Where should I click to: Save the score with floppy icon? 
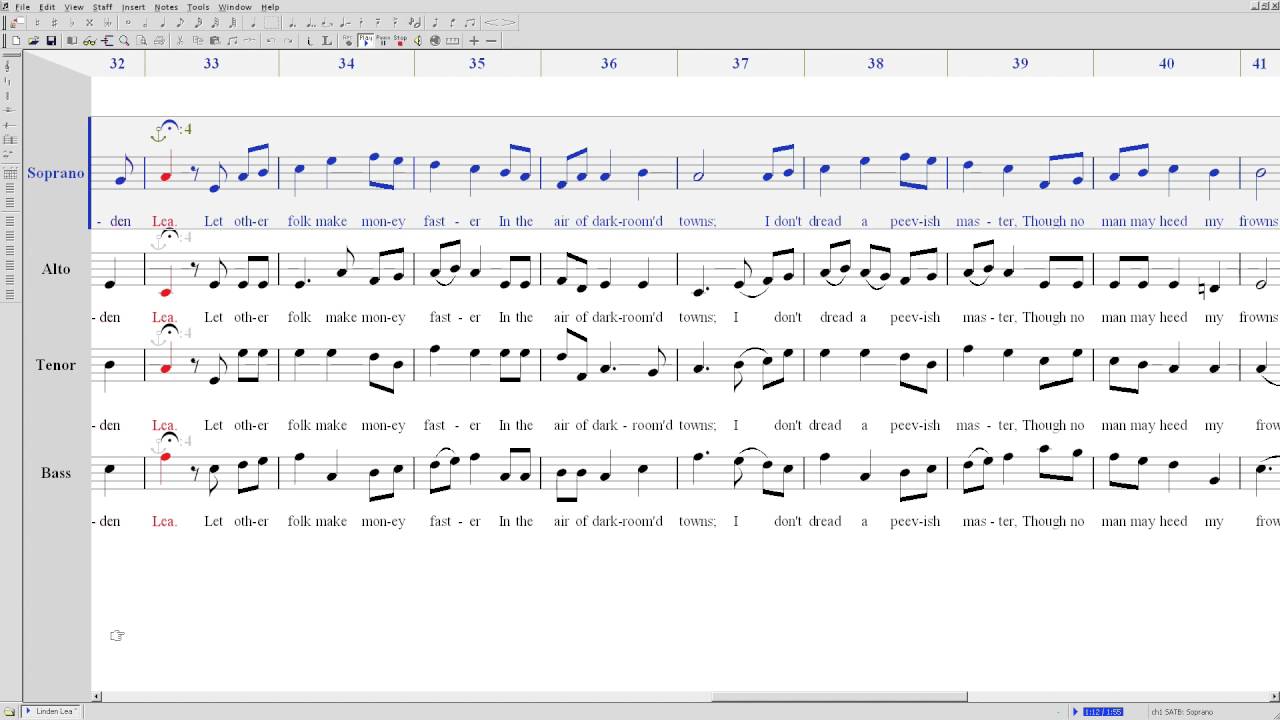tap(51, 41)
